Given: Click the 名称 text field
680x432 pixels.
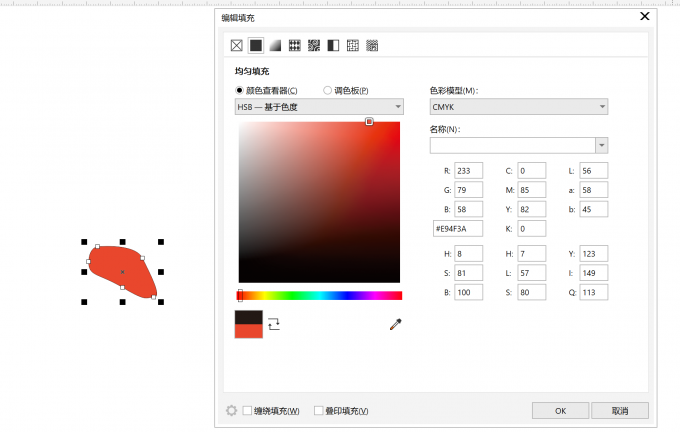Looking at the screenshot, I should 513,145.
